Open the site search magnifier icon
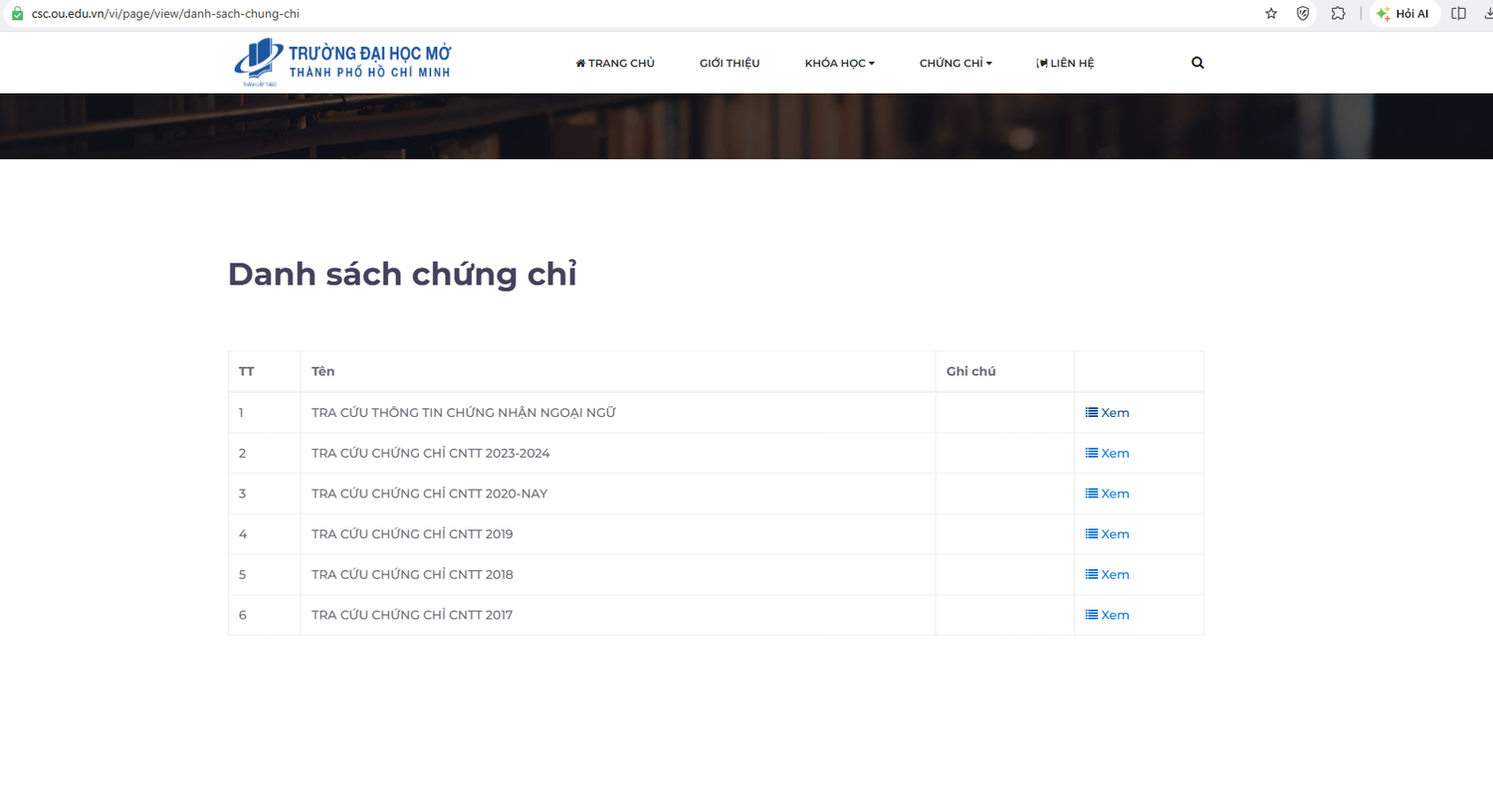Screen dimensions: 1493x812 (1197, 63)
